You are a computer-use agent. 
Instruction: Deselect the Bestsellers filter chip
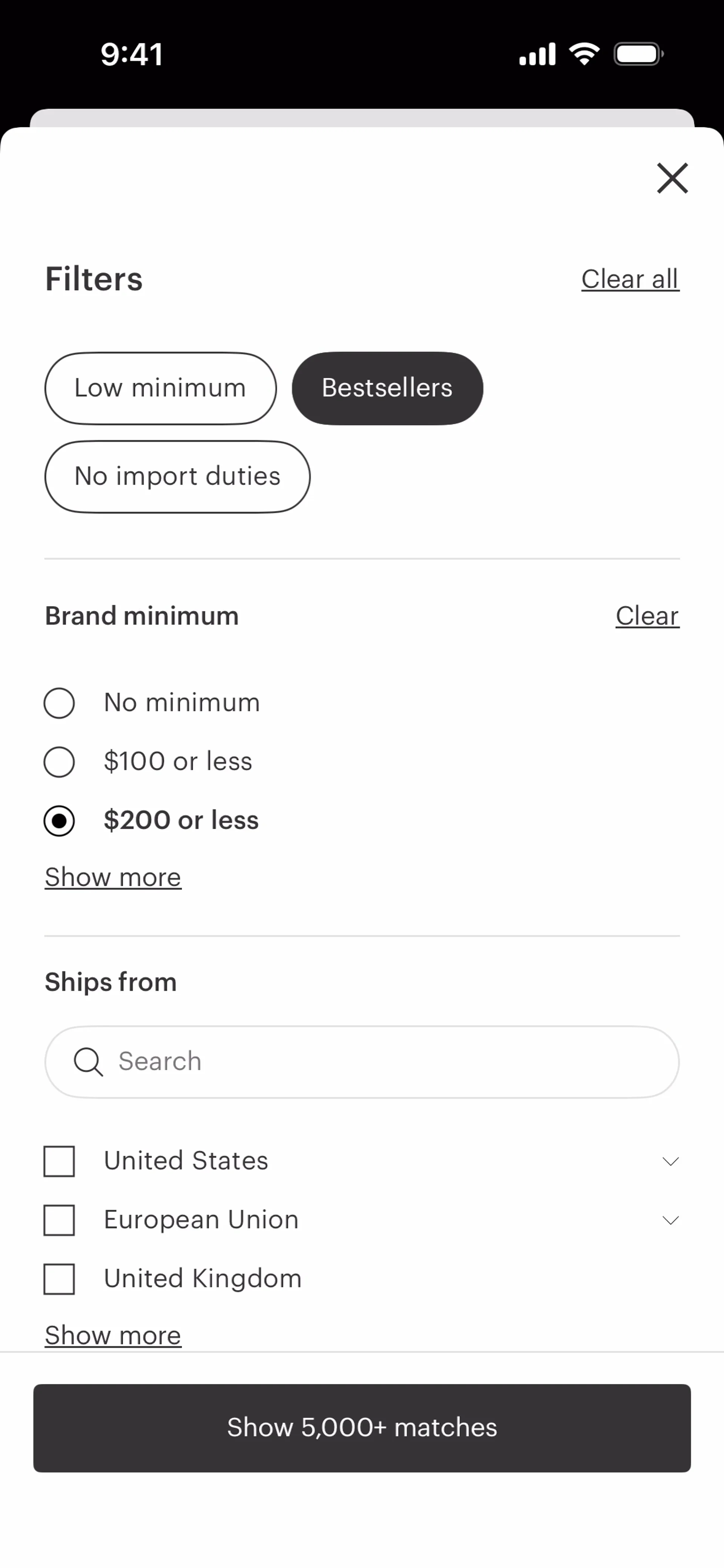click(387, 388)
